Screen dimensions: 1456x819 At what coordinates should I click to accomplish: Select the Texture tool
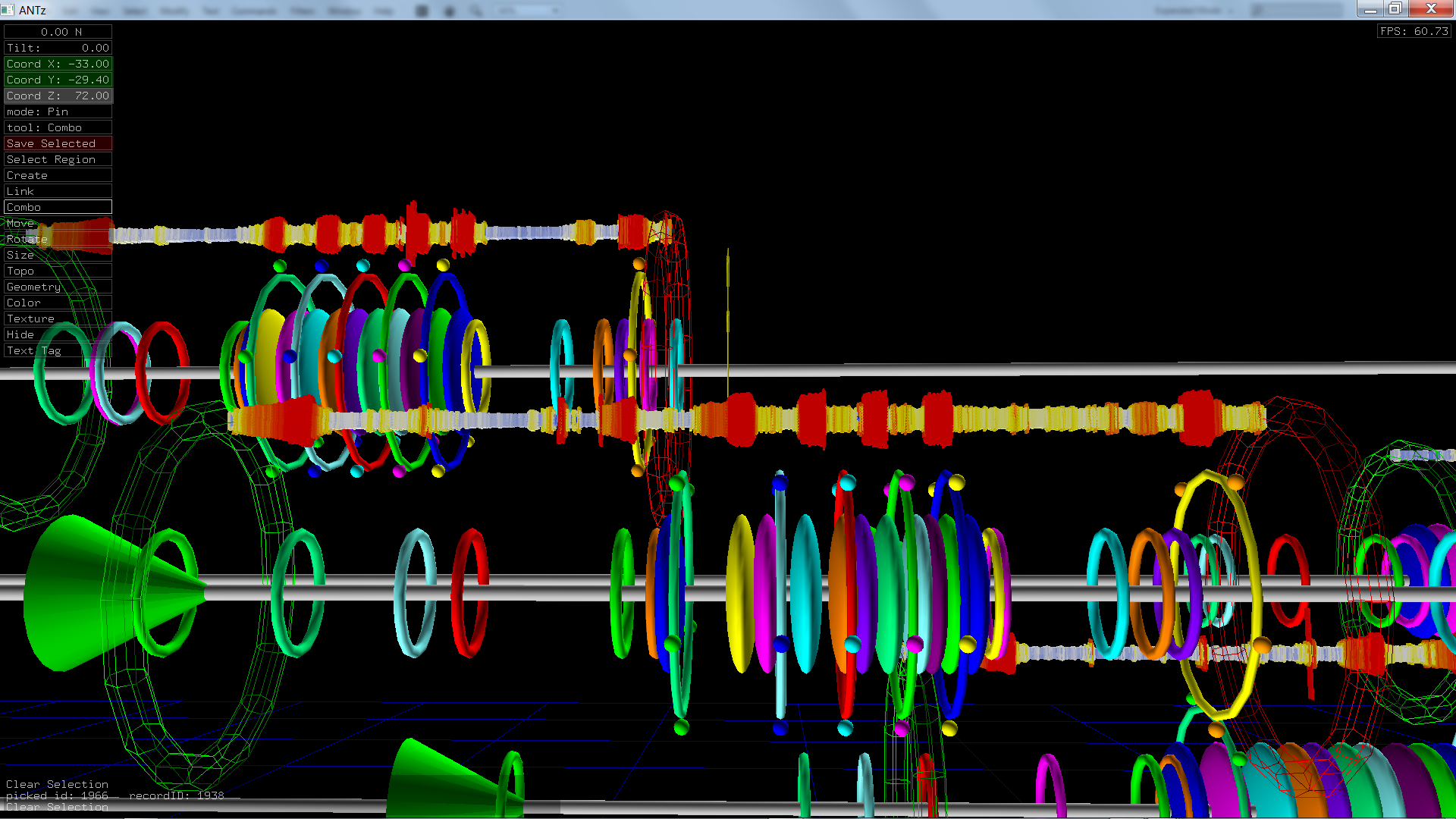click(x=58, y=318)
